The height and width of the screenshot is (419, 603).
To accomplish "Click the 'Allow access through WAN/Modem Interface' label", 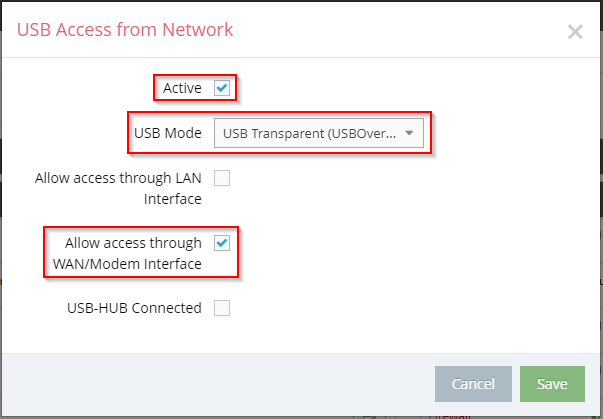I will pyautogui.click(x=127, y=253).
